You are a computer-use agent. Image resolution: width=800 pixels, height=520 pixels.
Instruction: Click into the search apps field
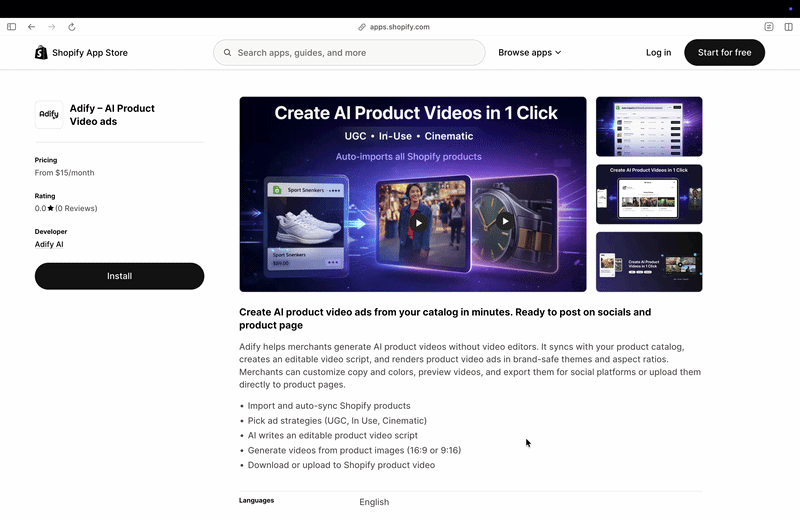(349, 53)
